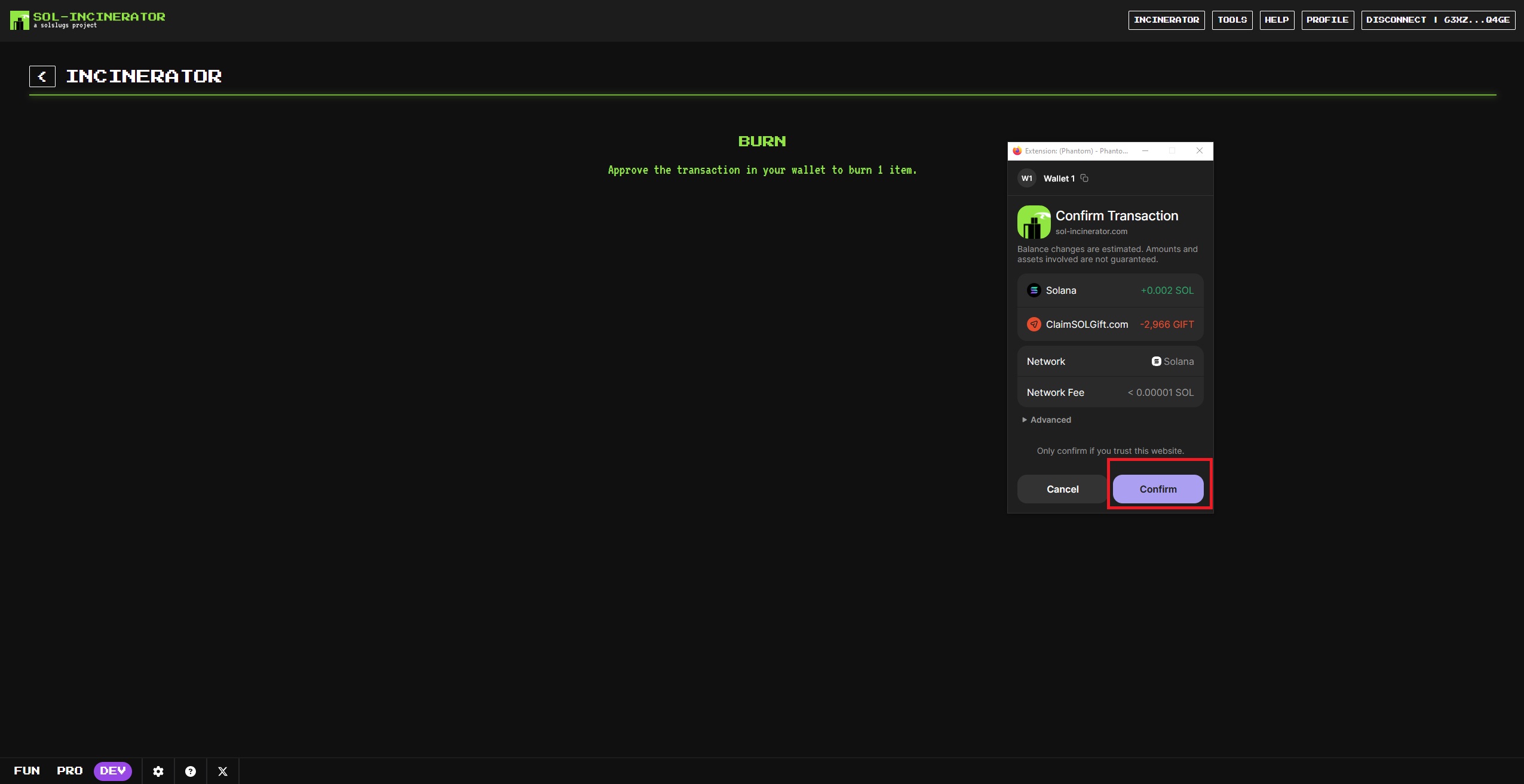Open the INCINERATOR menu item
Viewport: 1524px width, 784px height.
[1166, 20]
